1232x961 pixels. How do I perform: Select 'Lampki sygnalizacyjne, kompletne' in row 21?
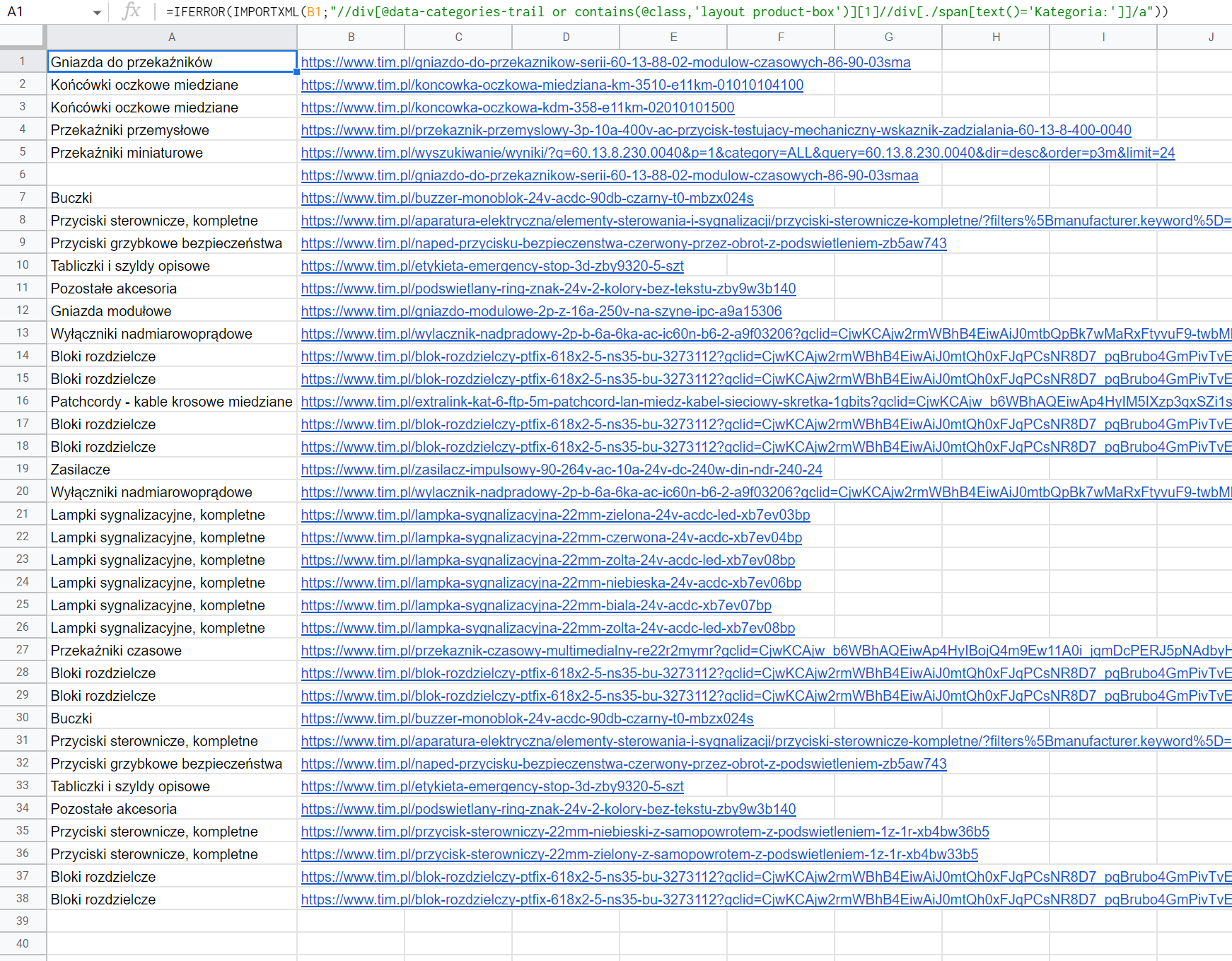coord(172,515)
